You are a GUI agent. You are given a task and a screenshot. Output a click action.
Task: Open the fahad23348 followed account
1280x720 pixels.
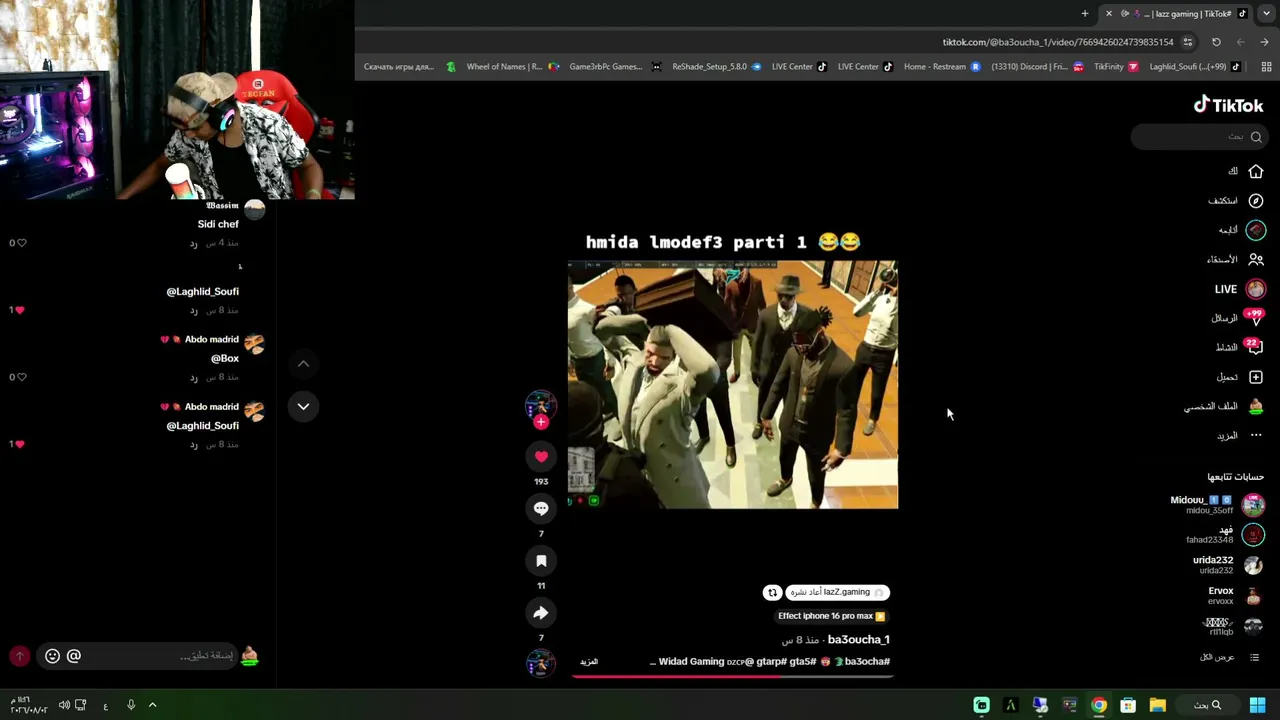1225,535
